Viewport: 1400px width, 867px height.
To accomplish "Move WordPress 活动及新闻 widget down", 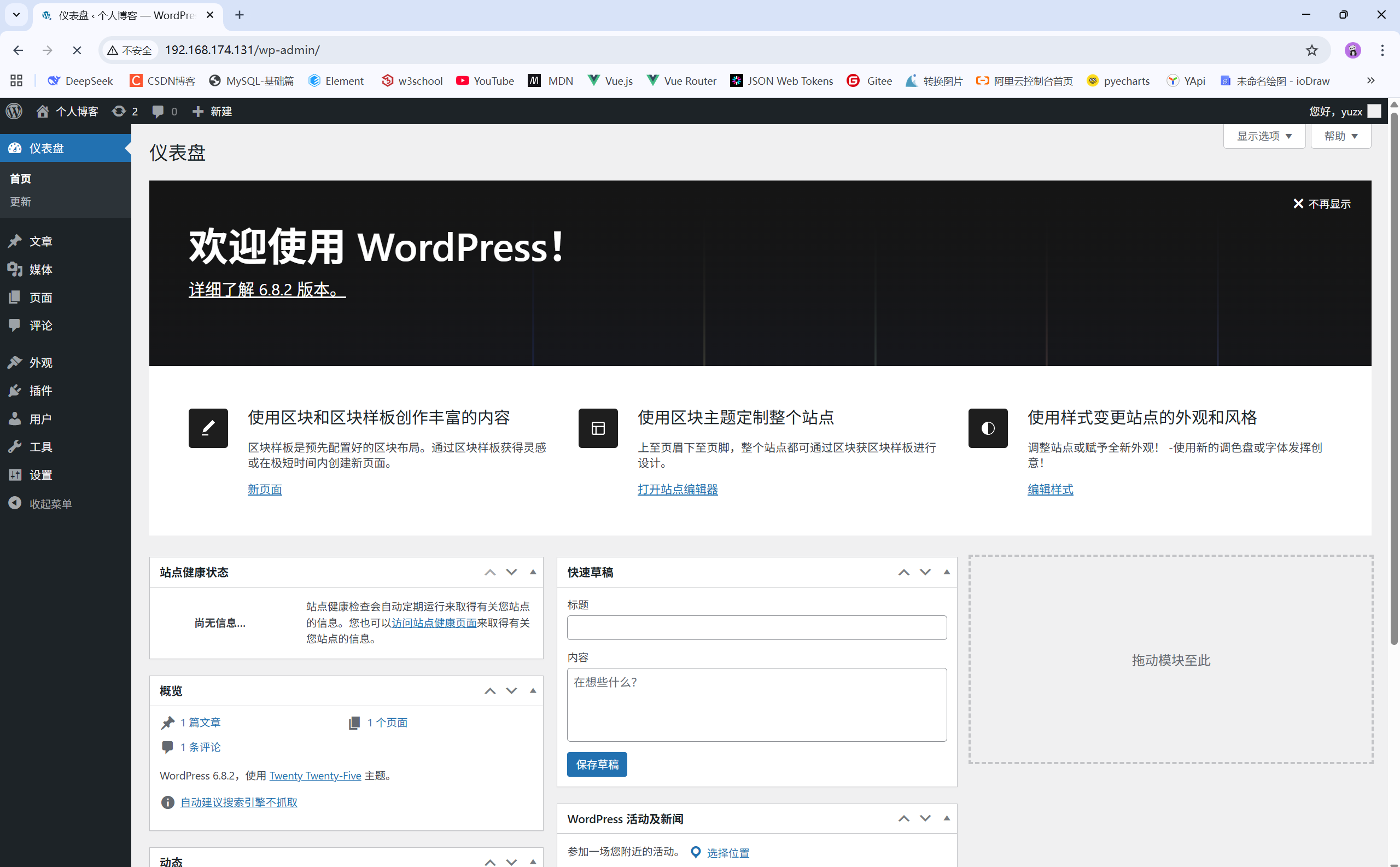I will [x=925, y=819].
